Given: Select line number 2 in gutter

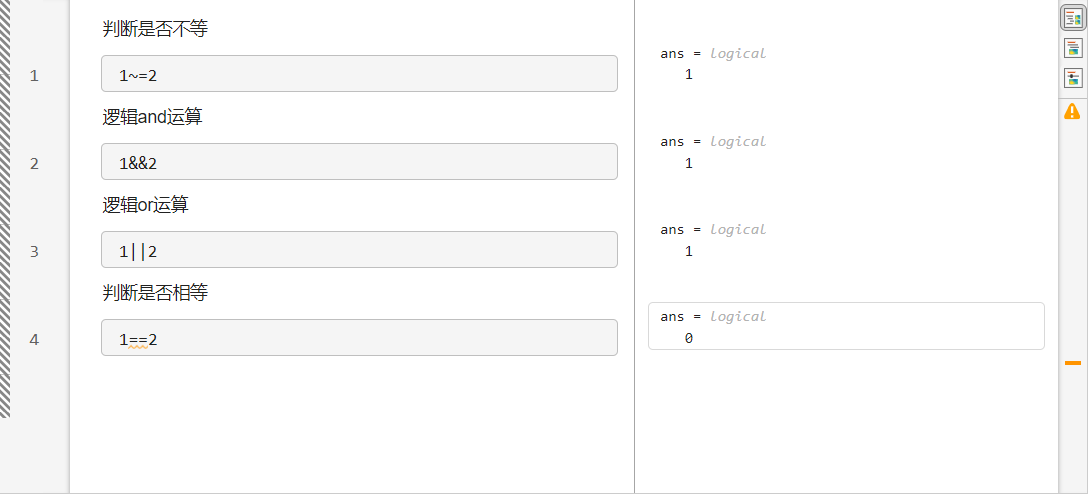Looking at the screenshot, I should (34, 163).
